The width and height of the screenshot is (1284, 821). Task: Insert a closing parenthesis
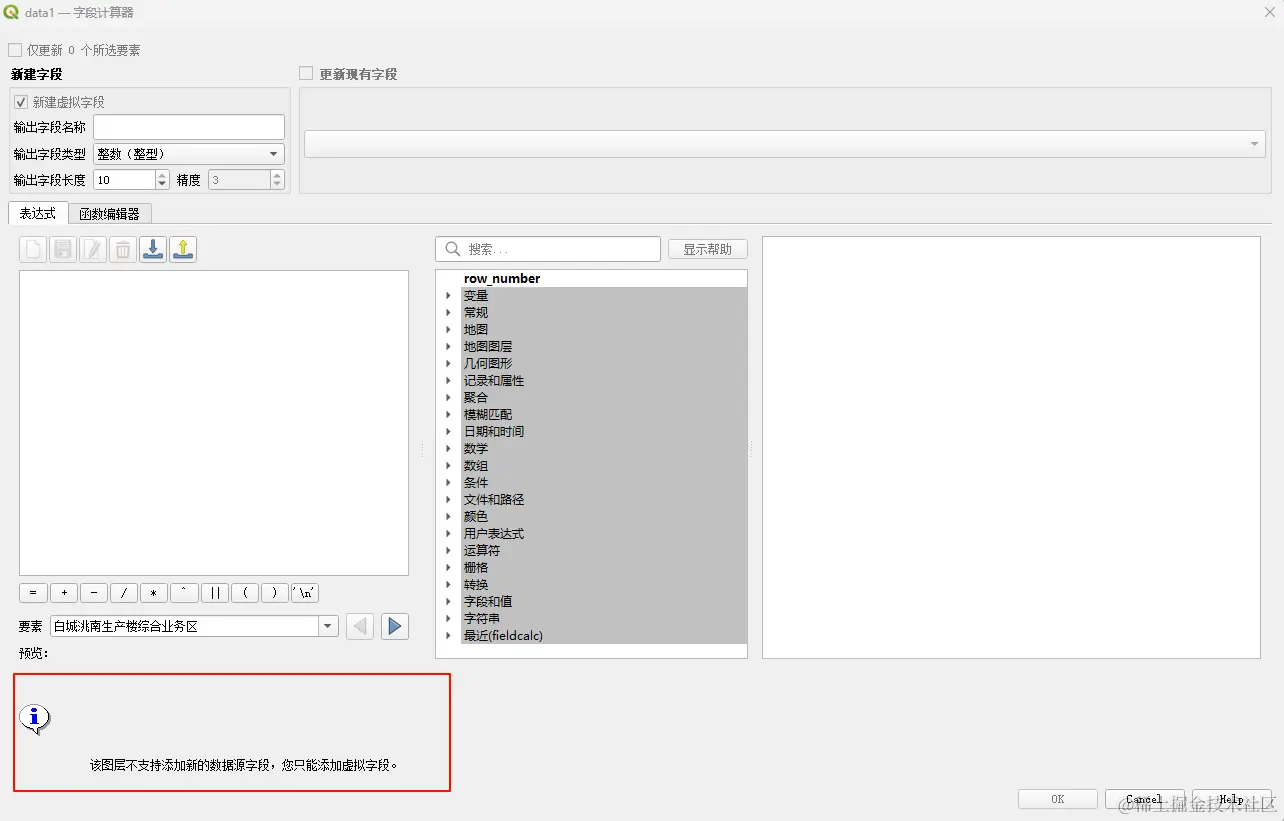tap(275, 593)
